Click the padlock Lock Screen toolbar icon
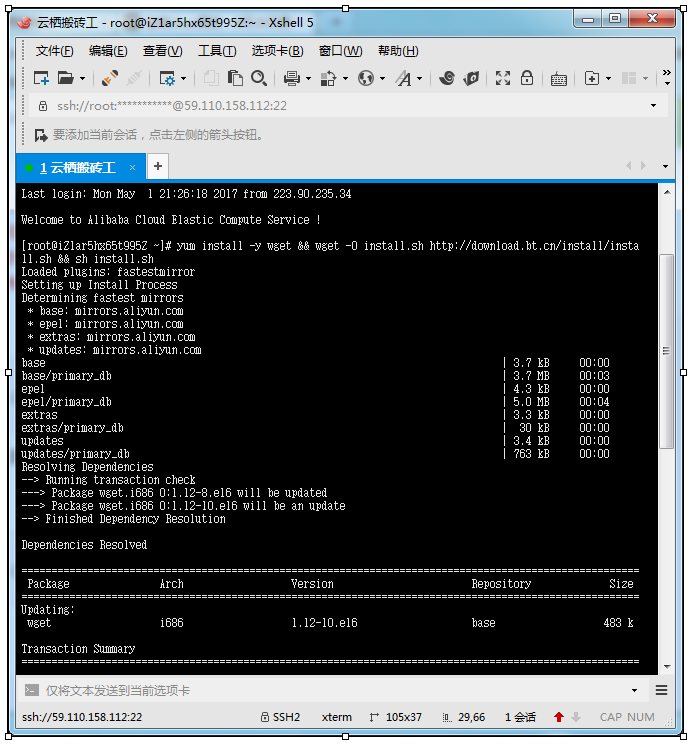The width and height of the screenshot is (691, 745). coord(527,78)
